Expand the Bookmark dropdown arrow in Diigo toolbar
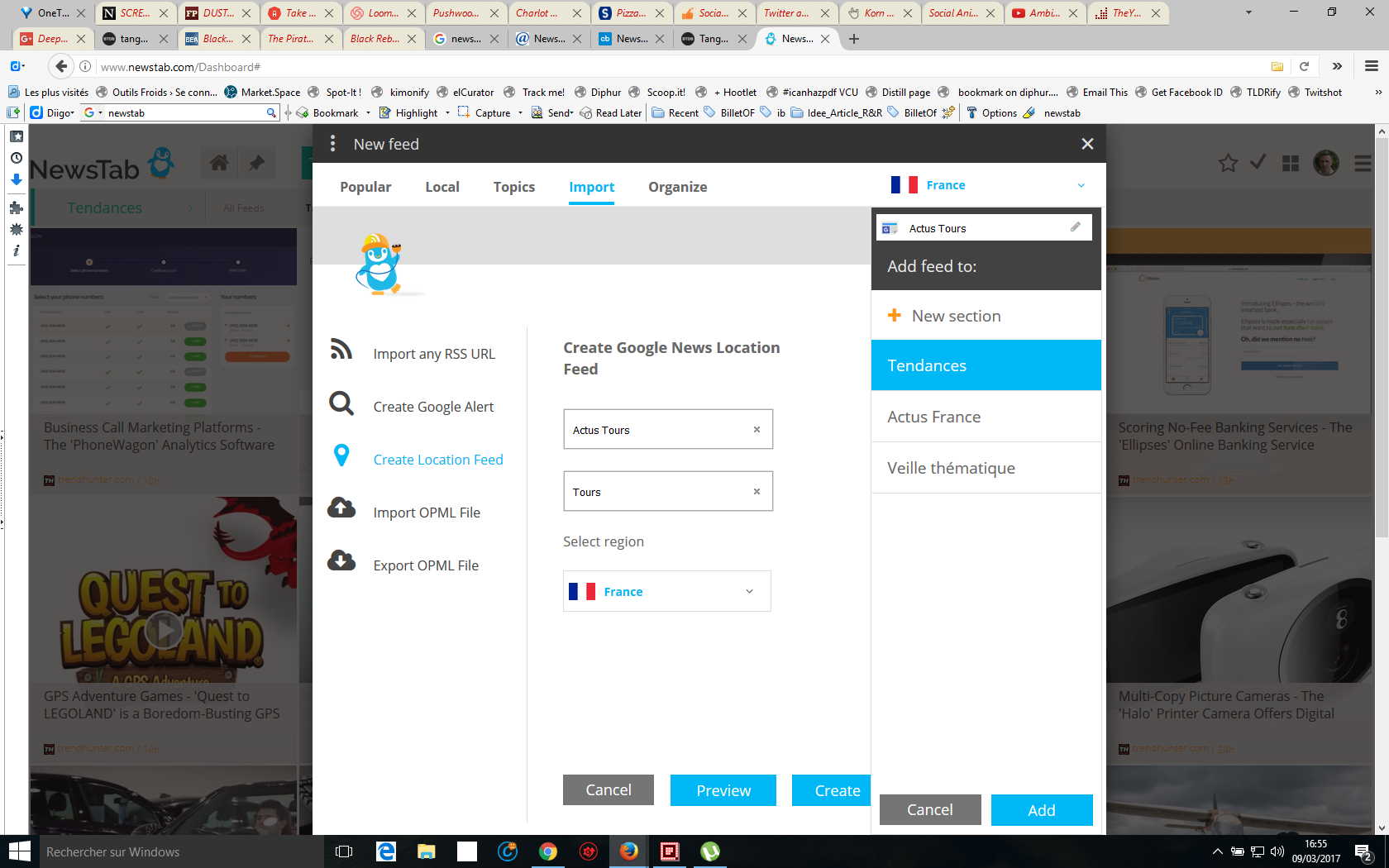The height and width of the screenshot is (868, 1389). (x=368, y=113)
